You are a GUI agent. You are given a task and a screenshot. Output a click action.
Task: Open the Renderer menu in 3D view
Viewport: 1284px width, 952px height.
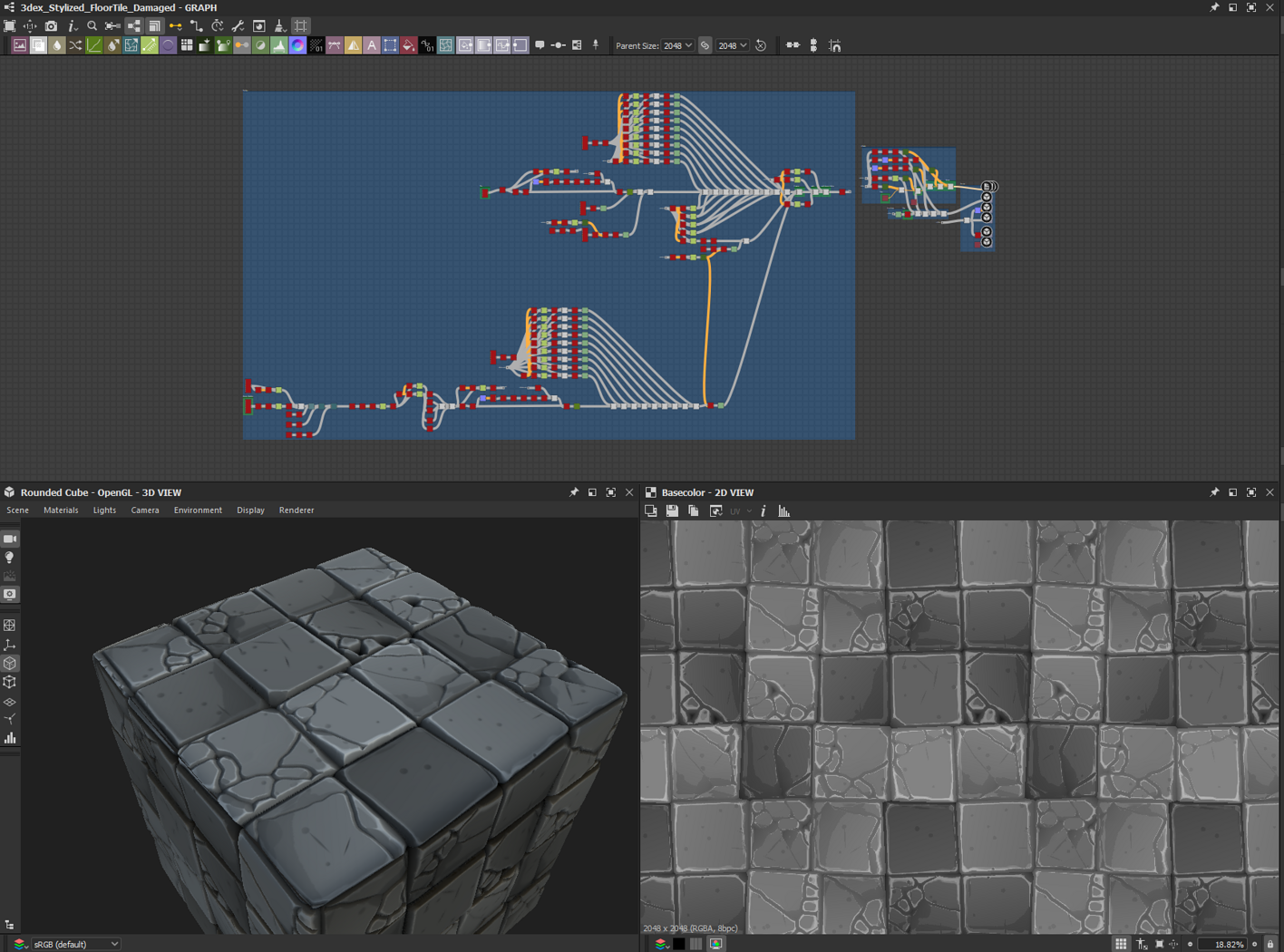pos(297,510)
